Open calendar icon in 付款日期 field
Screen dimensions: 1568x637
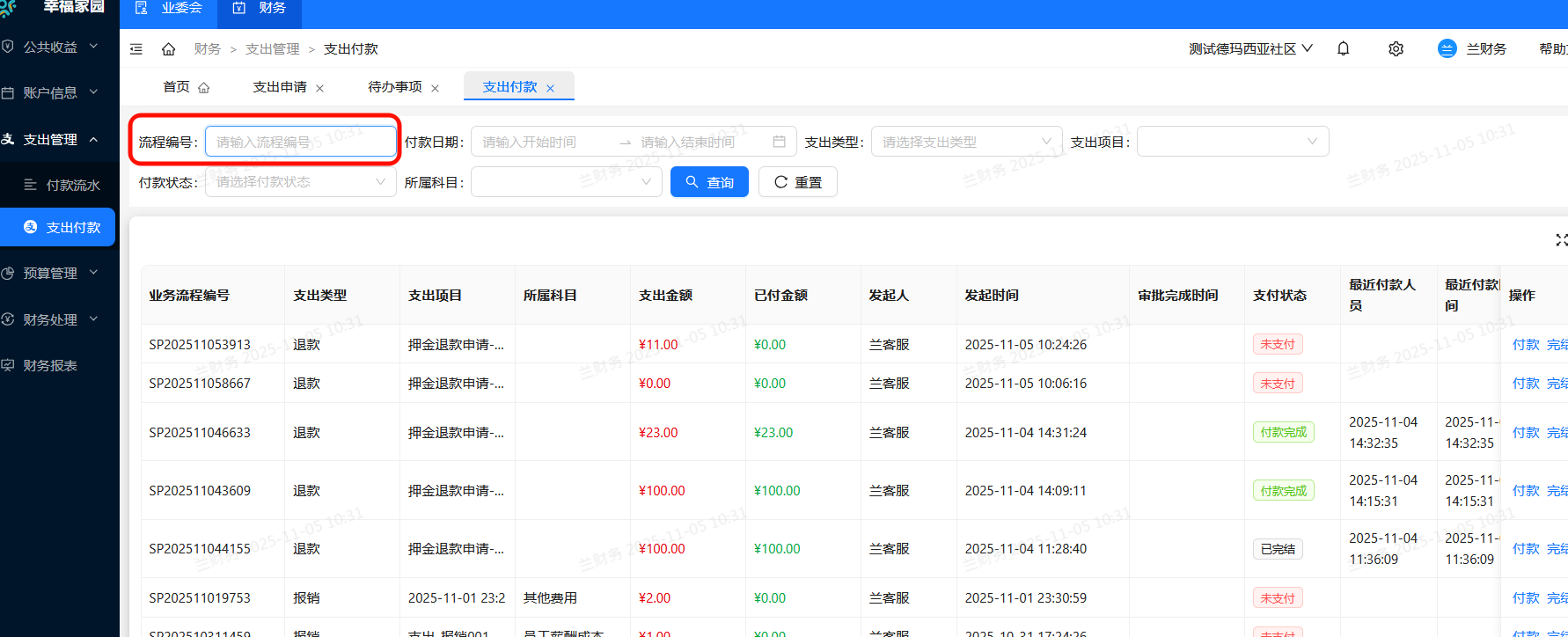click(779, 142)
